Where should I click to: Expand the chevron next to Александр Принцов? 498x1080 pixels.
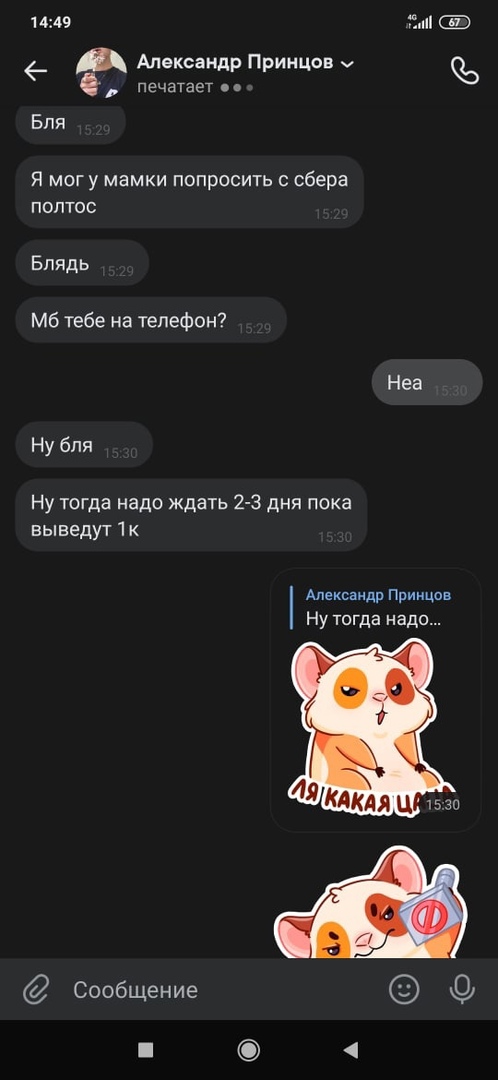348,64
